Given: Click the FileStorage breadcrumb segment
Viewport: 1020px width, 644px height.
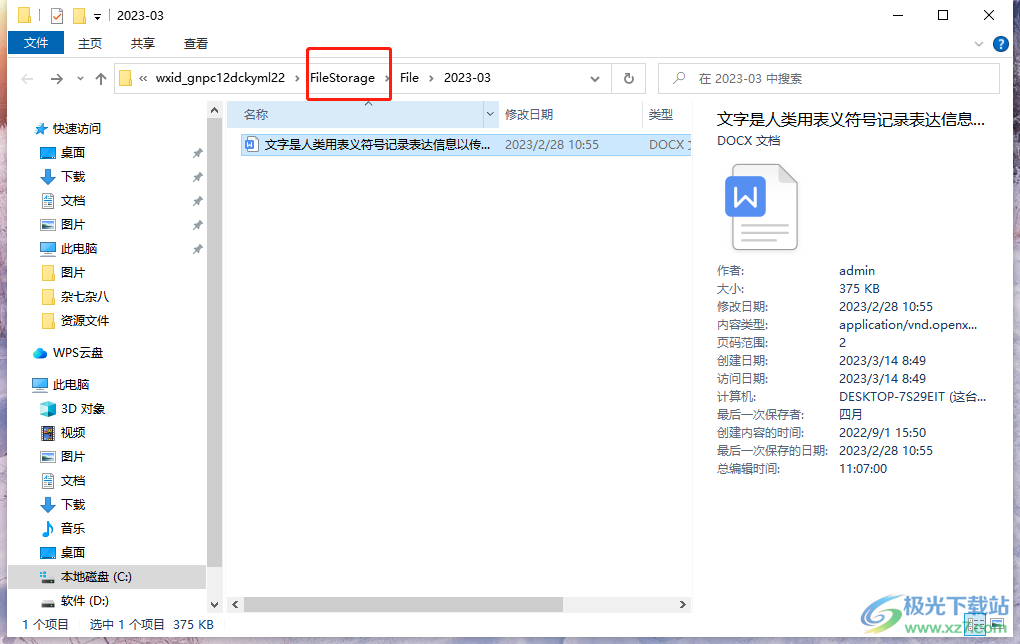Looking at the screenshot, I should (x=342, y=78).
